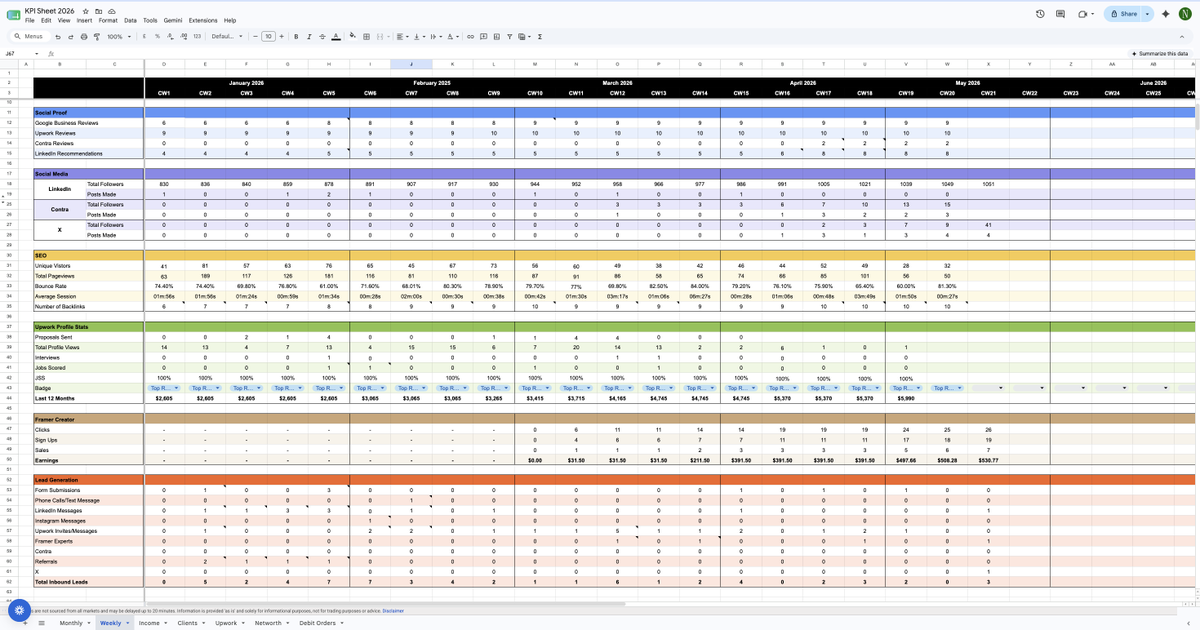Screen dimensions: 1200x630
Task: Open the Gemini sparkle side panel
Action: pyautogui.click(x=1166, y=14)
